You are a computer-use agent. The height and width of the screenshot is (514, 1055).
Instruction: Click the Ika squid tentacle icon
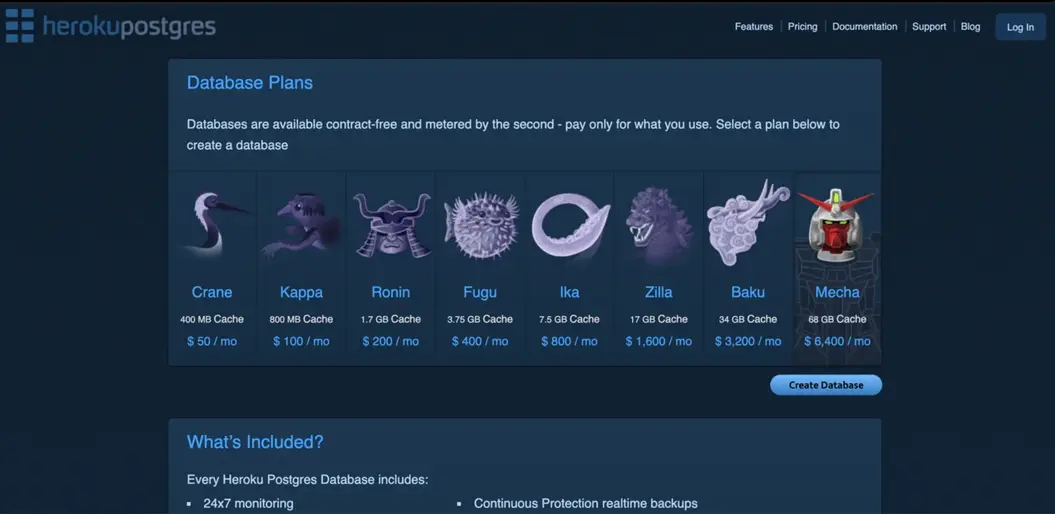569,225
